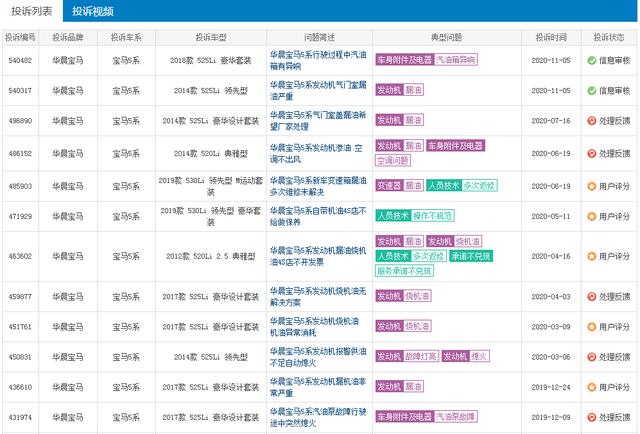Click model 2014款 520Li 典雅型
This screenshot has height=434, width=640.
[211, 154]
